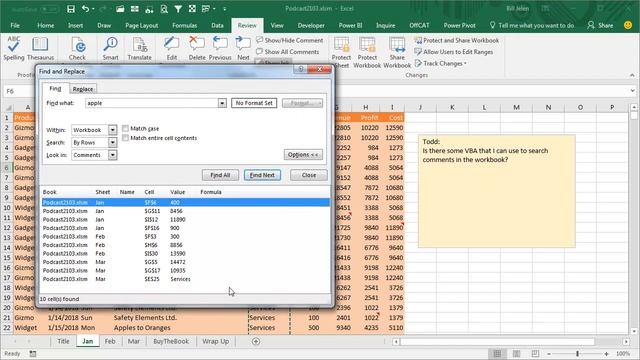
Task: Click the Edit Comment icon
Action: click(172, 48)
